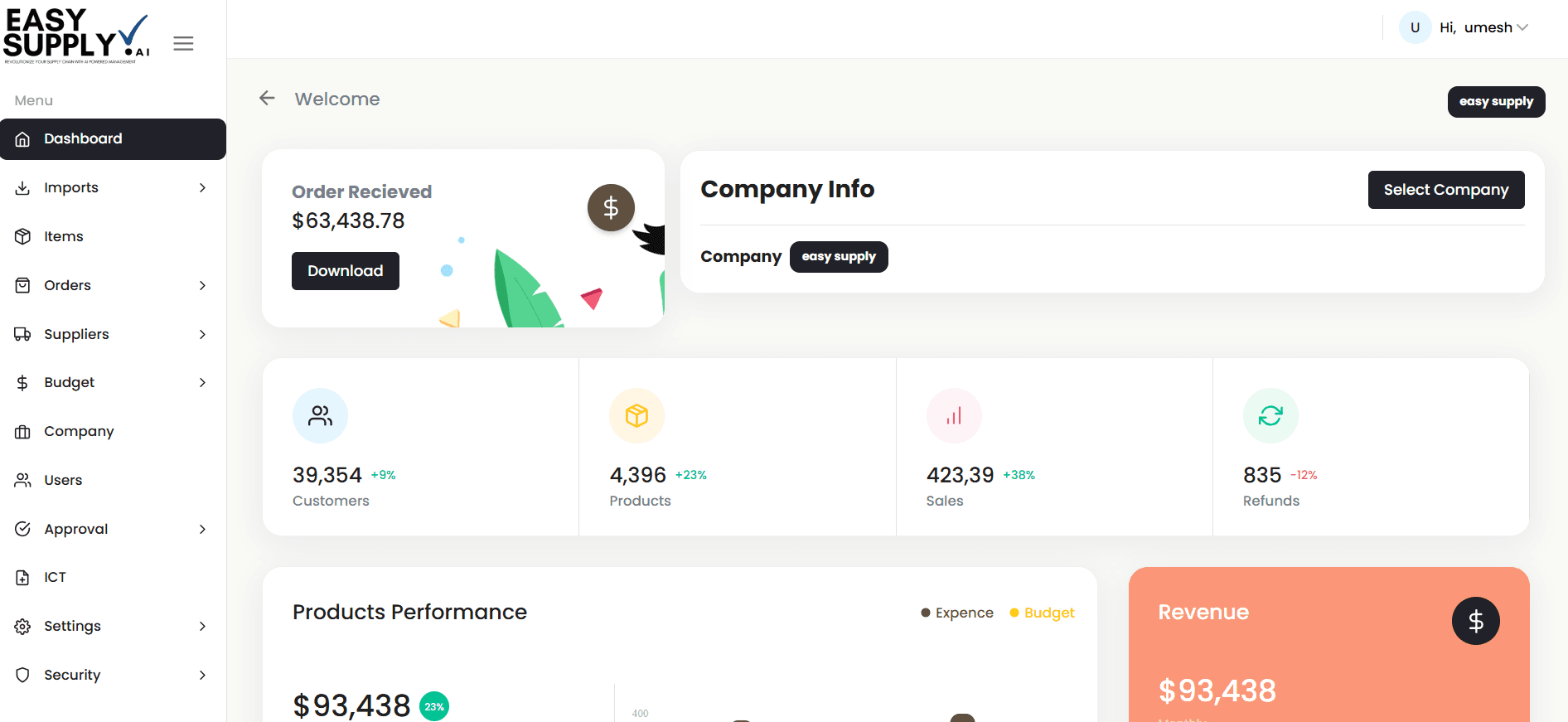Click the Refunds refresh icon
Screen dimensions: 1568x722
pos(1270,415)
